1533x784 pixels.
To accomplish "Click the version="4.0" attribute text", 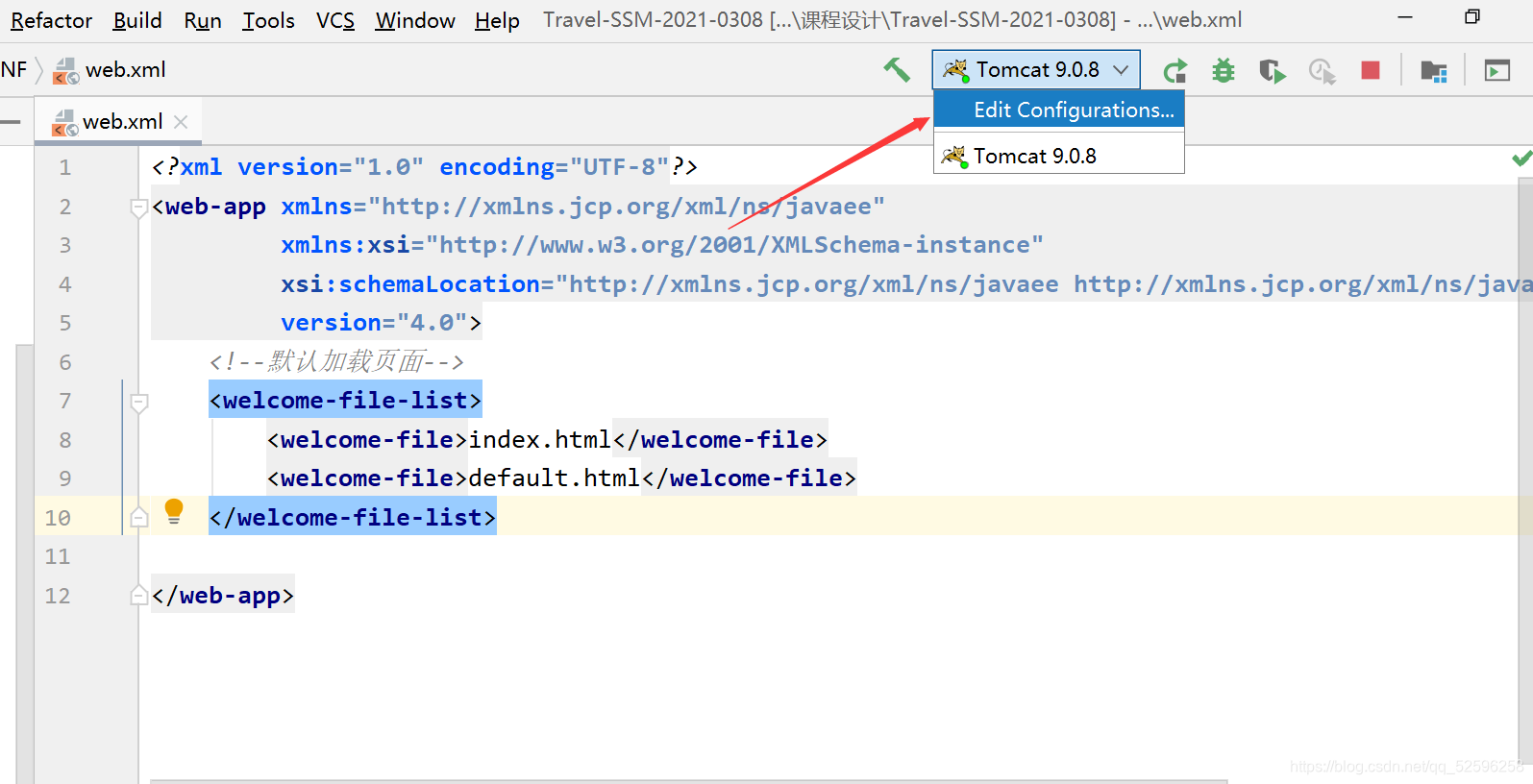I will tap(375, 323).
